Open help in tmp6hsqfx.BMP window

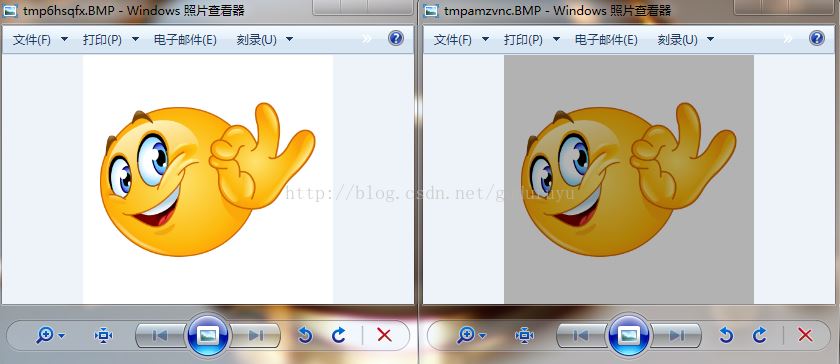pos(396,38)
